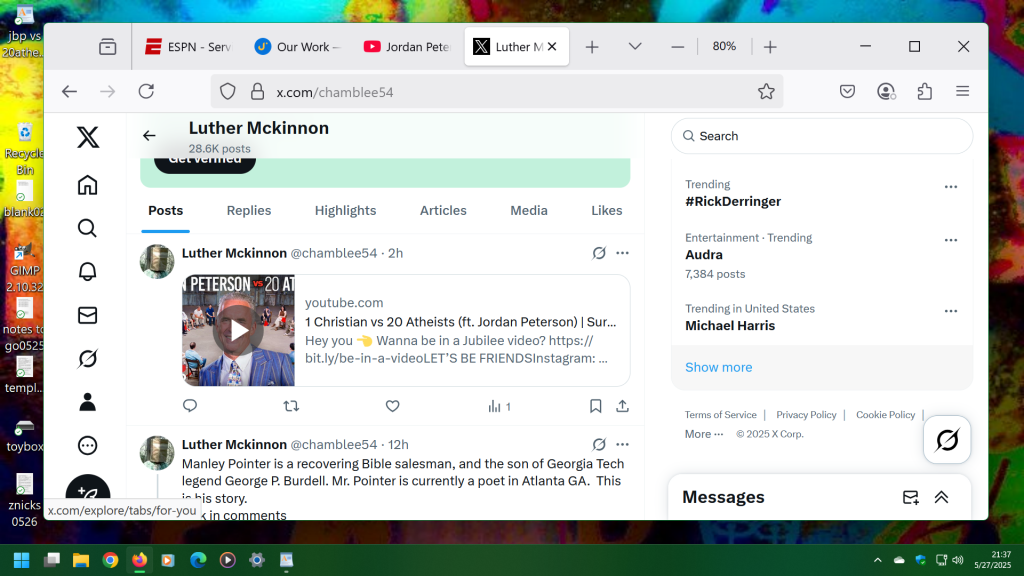The width and height of the screenshot is (1024, 576).
Task: Click the X Search input field
Action: click(x=830, y=136)
